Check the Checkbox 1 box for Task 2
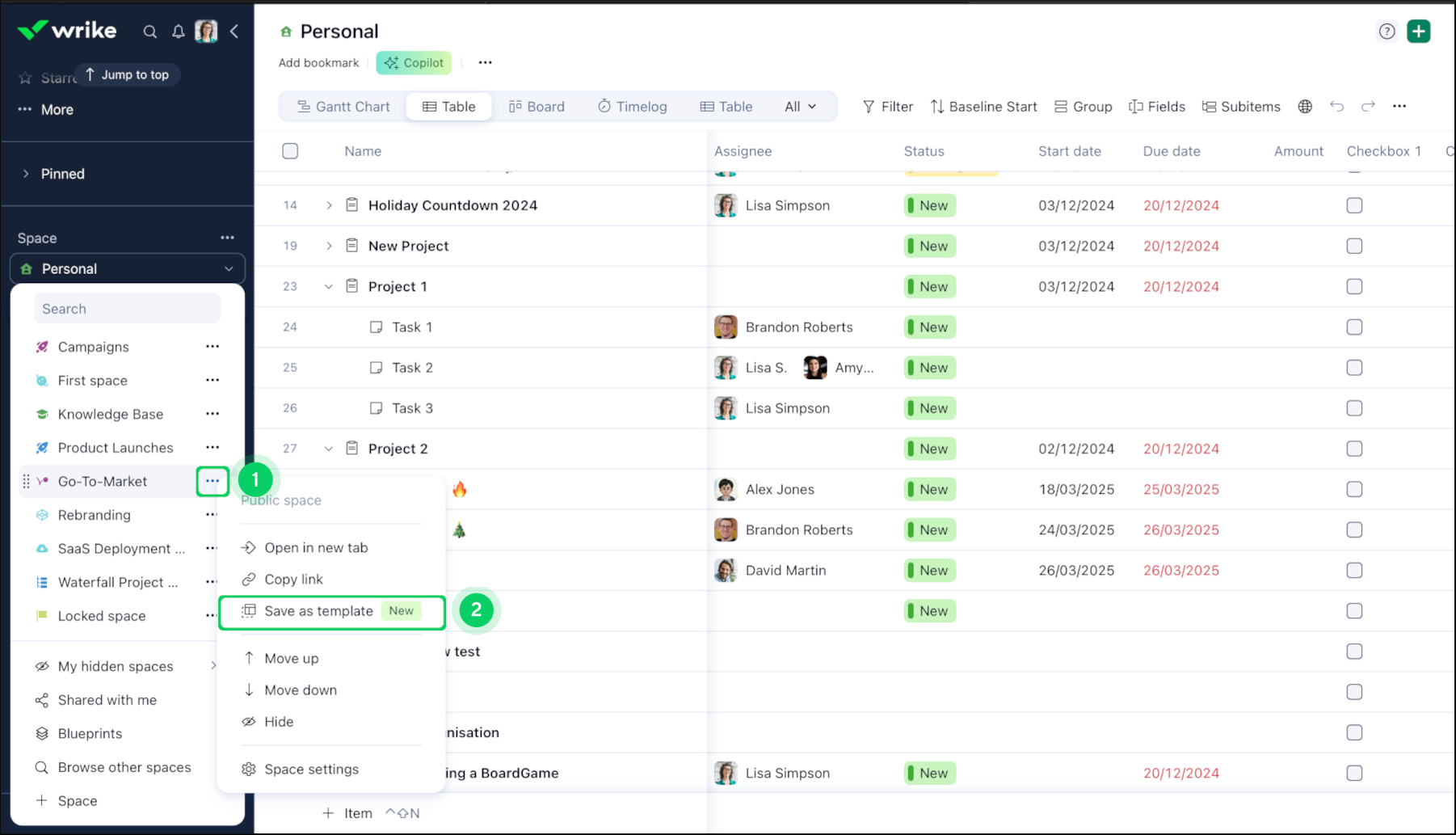Viewport: 1456px width, 835px height. [x=1354, y=368]
